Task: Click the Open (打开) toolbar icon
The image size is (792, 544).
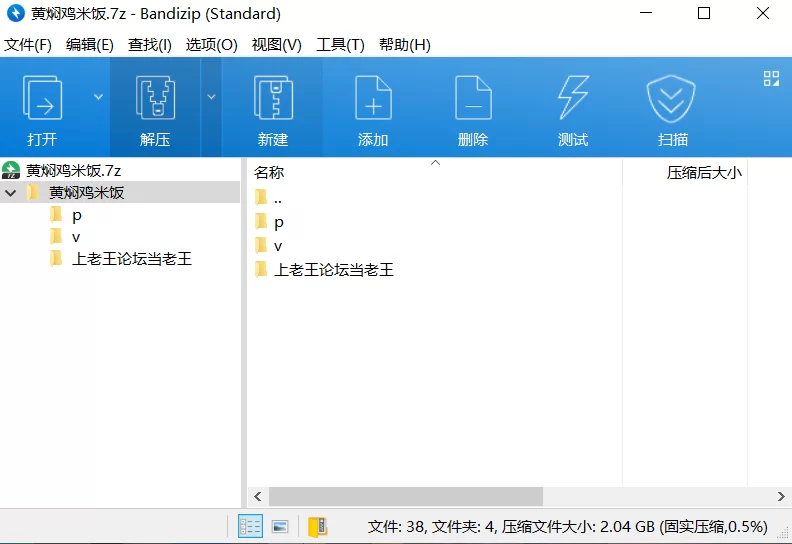Action: tap(42, 97)
